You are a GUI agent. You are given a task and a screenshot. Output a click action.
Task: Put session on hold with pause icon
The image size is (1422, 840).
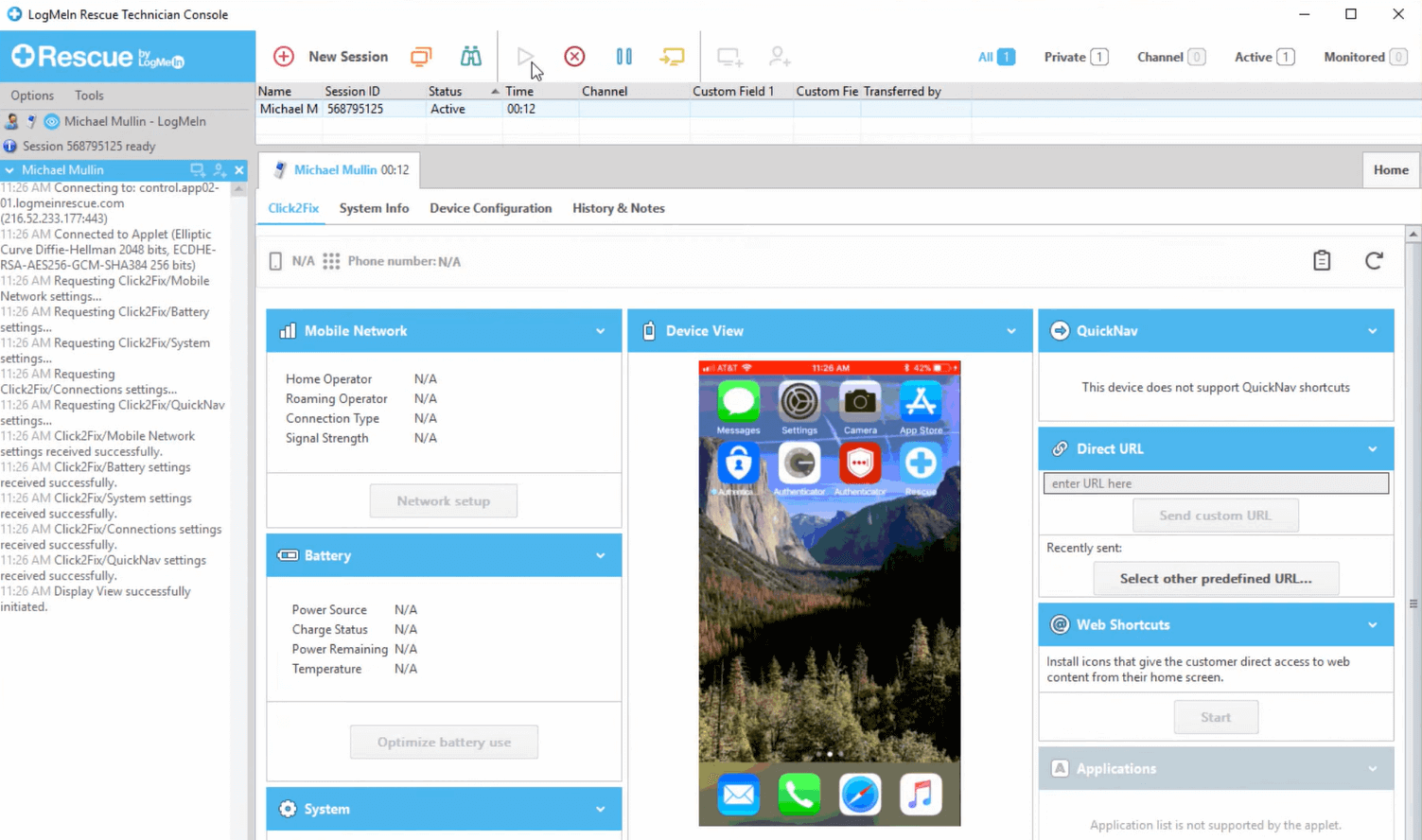[623, 57]
